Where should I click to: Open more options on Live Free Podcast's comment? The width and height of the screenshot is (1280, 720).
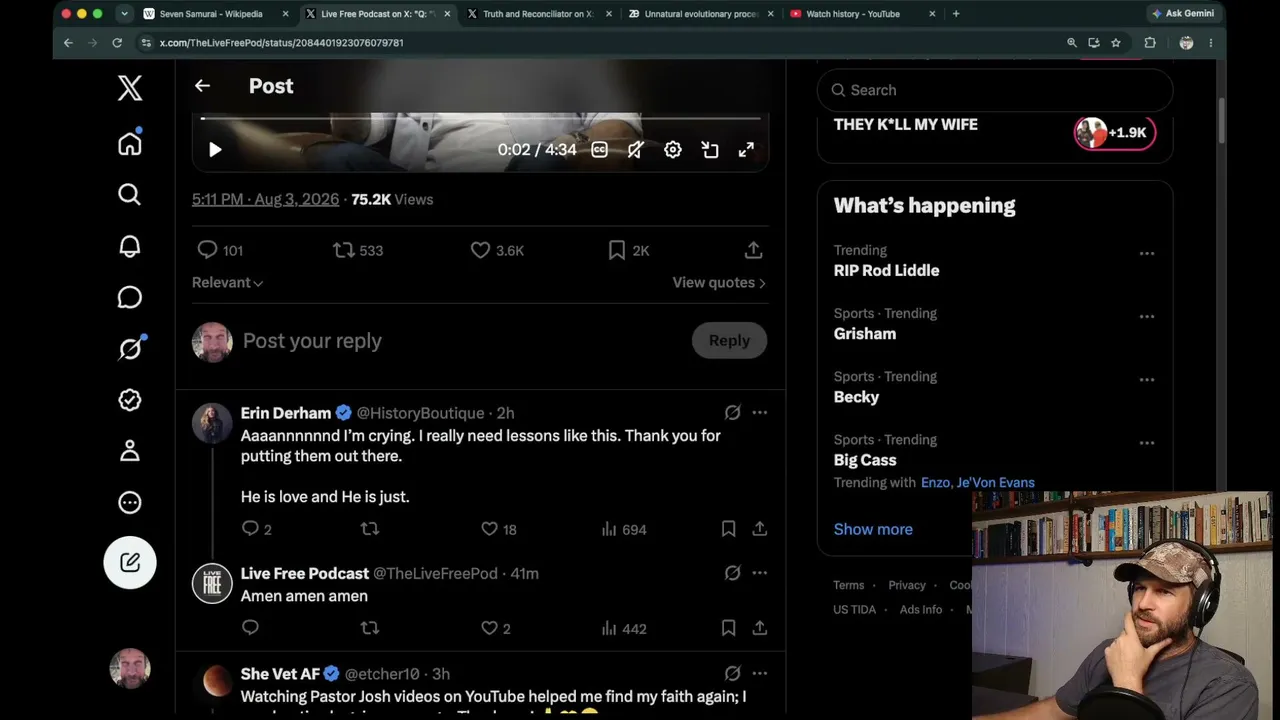pyautogui.click(x=760, y=573)
